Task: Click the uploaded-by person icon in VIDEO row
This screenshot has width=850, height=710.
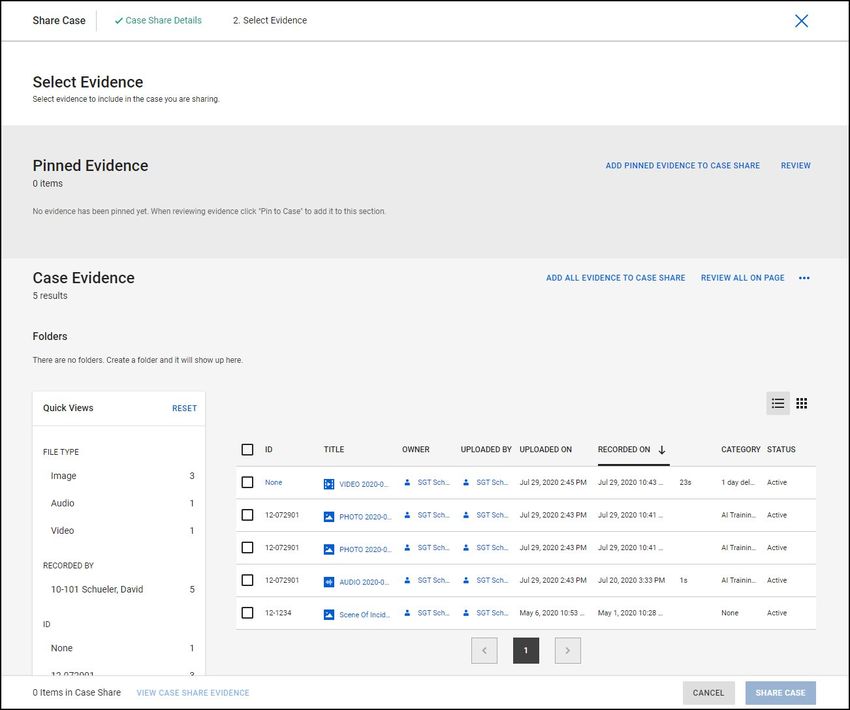Action: 466,482
